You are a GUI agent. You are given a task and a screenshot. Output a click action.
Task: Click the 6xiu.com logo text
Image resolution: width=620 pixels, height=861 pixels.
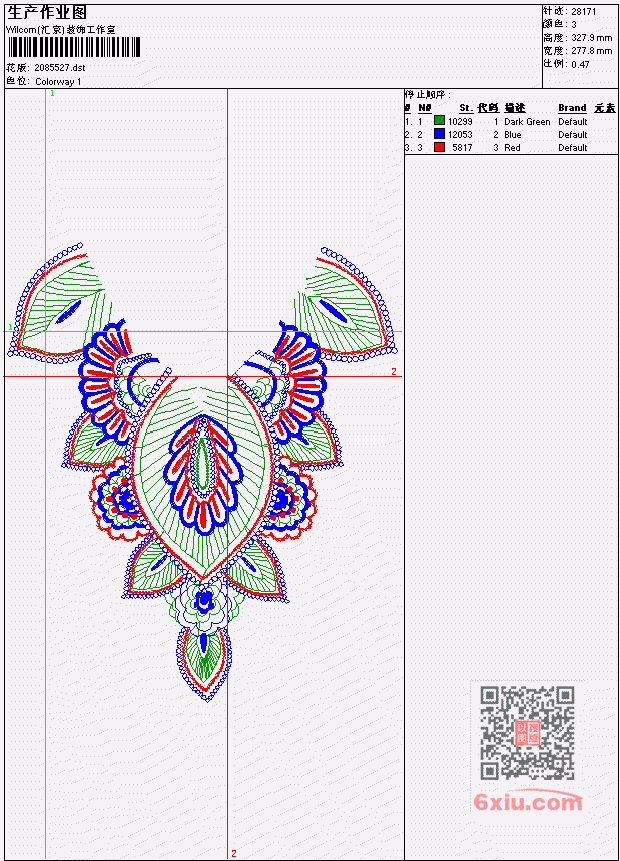pyautogui.click(x=528, y=802)
